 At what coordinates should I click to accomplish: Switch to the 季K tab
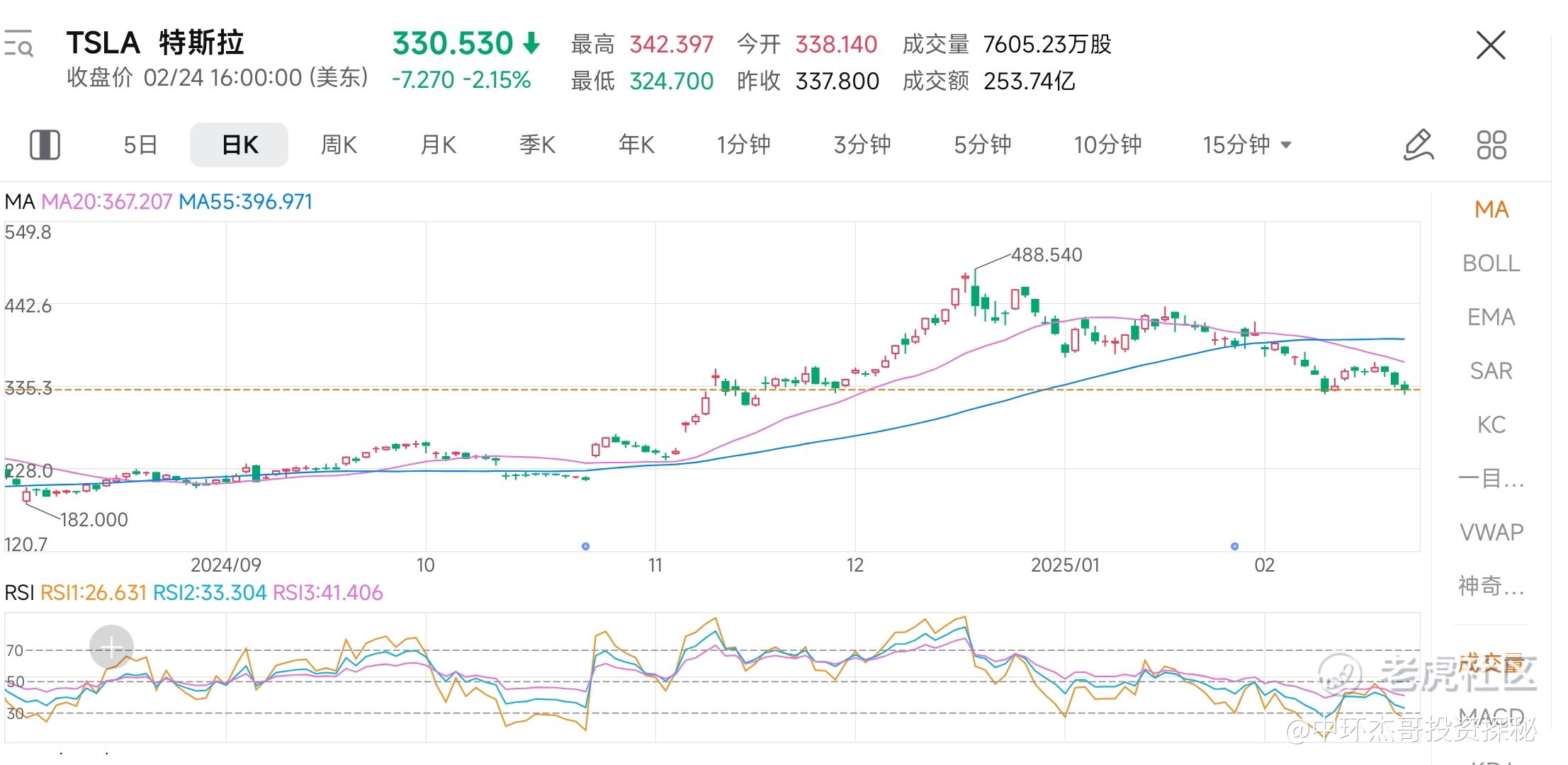click(537, 145)
